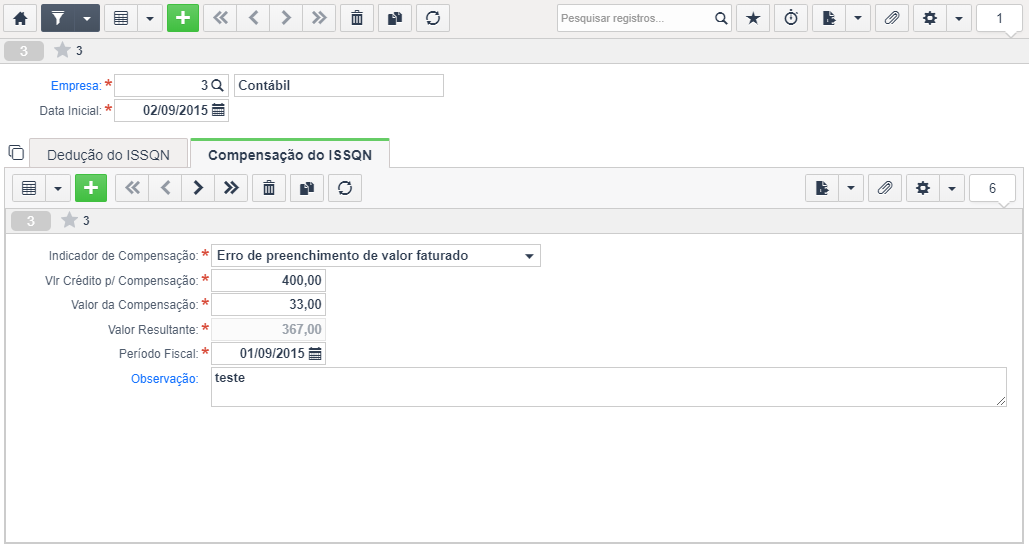Click the Observação text area with teste
1029x548 pixels.
pyautogui.click(x=608, y=387)
